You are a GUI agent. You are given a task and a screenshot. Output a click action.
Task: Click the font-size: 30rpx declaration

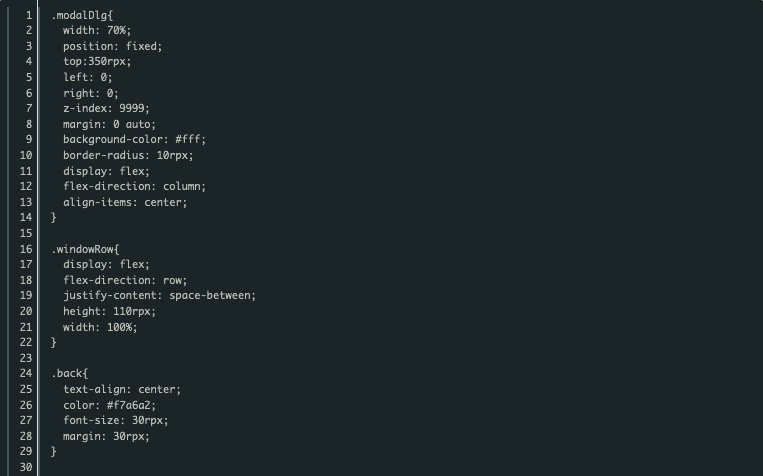point(116,420)
